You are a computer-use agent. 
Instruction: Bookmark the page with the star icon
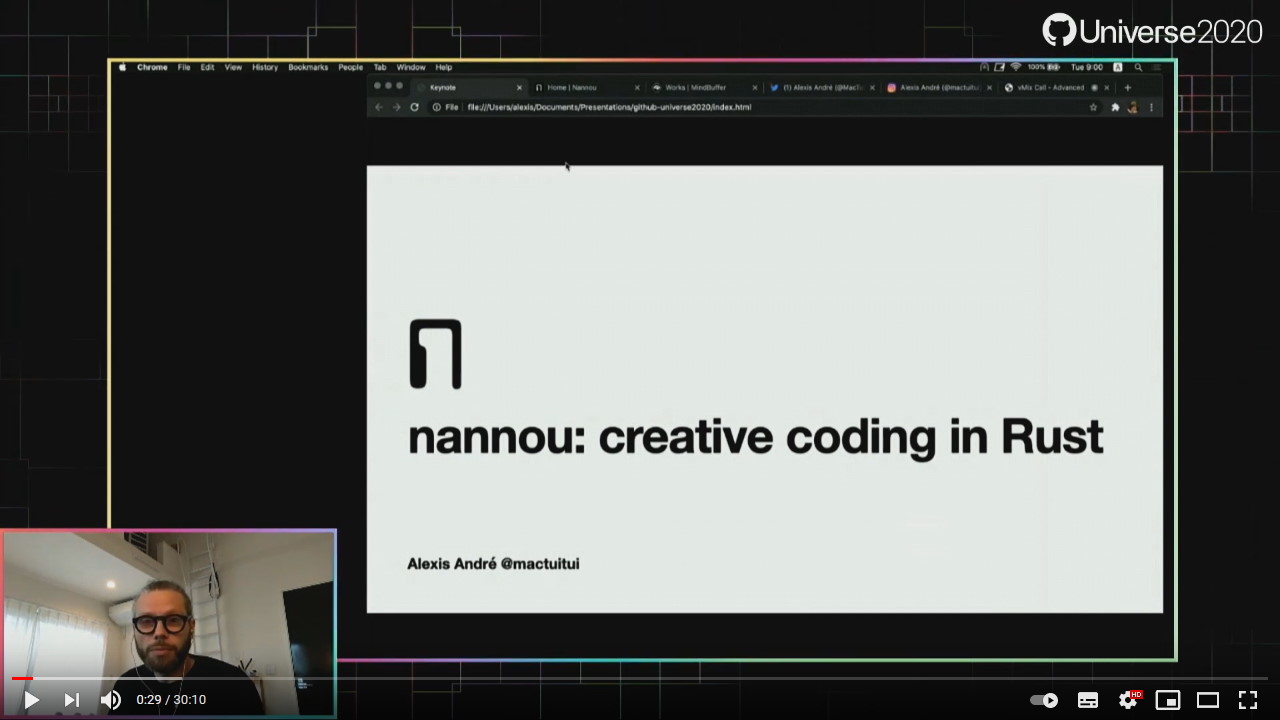pyautogui.click(x=1093, y=107)
